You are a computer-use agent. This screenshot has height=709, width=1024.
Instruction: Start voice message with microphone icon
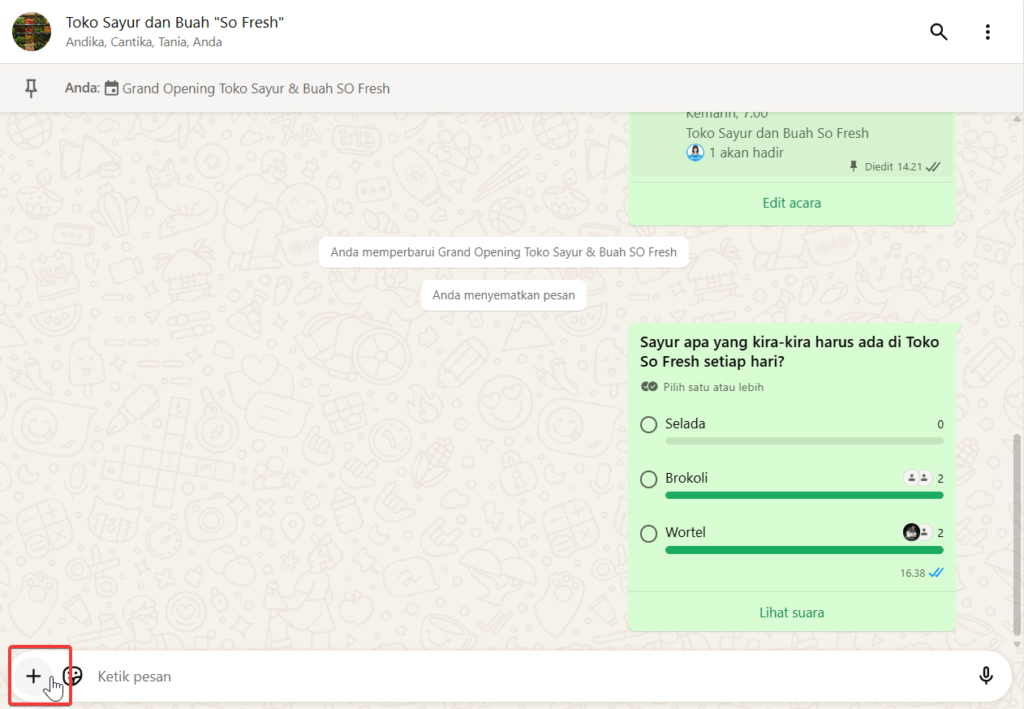[985, 676]
